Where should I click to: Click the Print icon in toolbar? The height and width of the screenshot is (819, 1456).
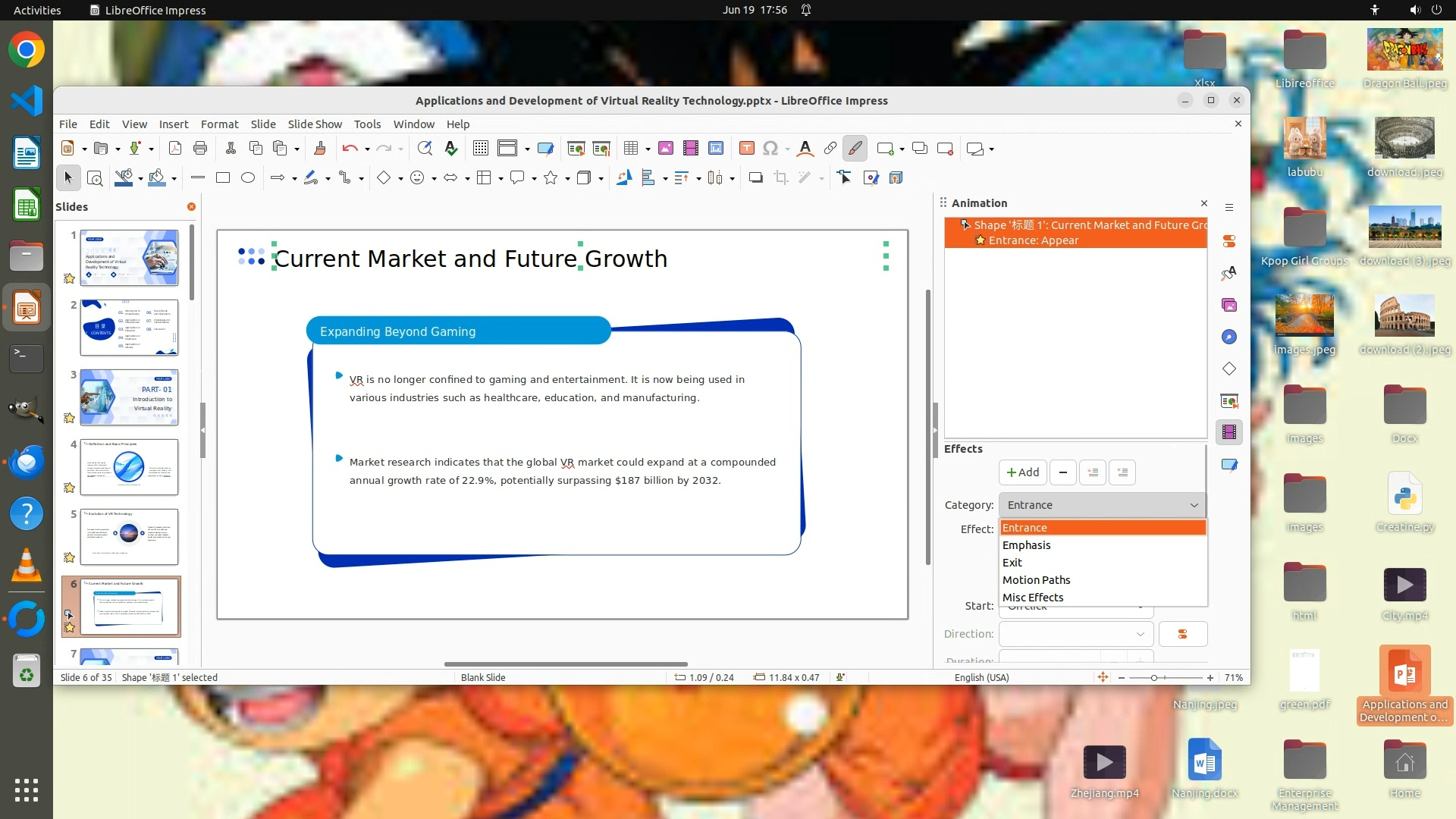[200, 149]
